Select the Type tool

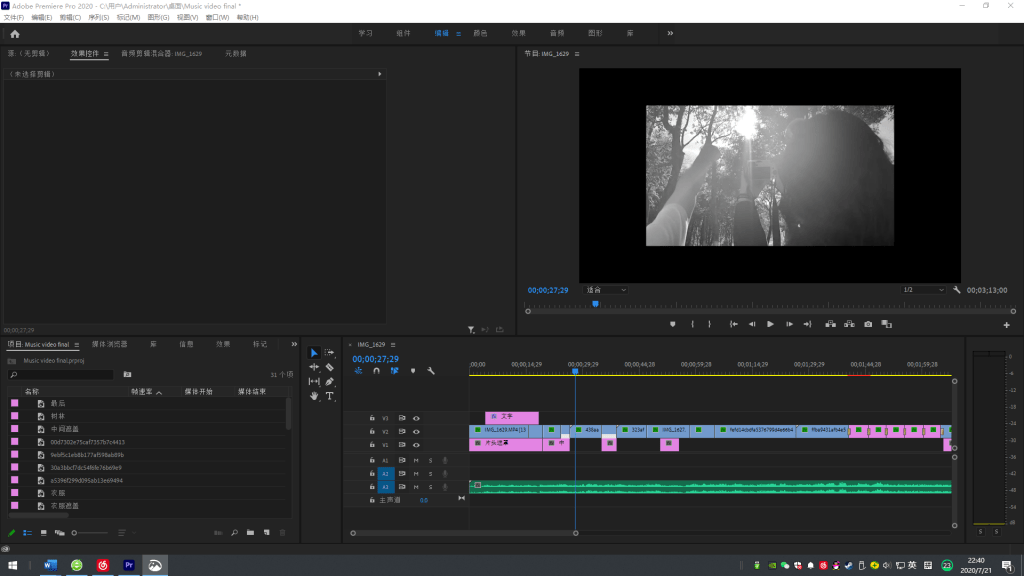(329, 396)
